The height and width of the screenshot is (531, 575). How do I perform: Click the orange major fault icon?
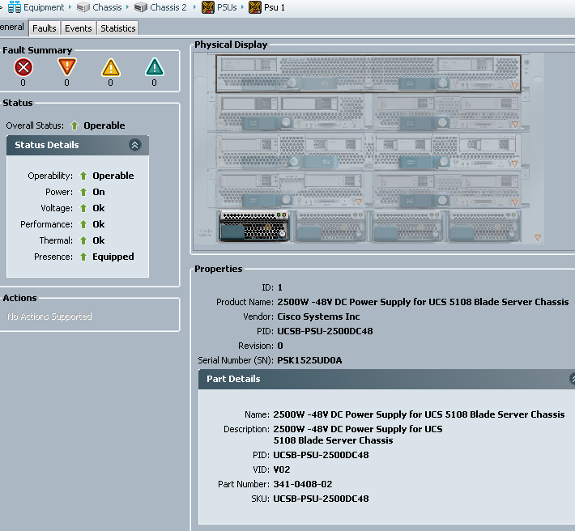[67, 67]
